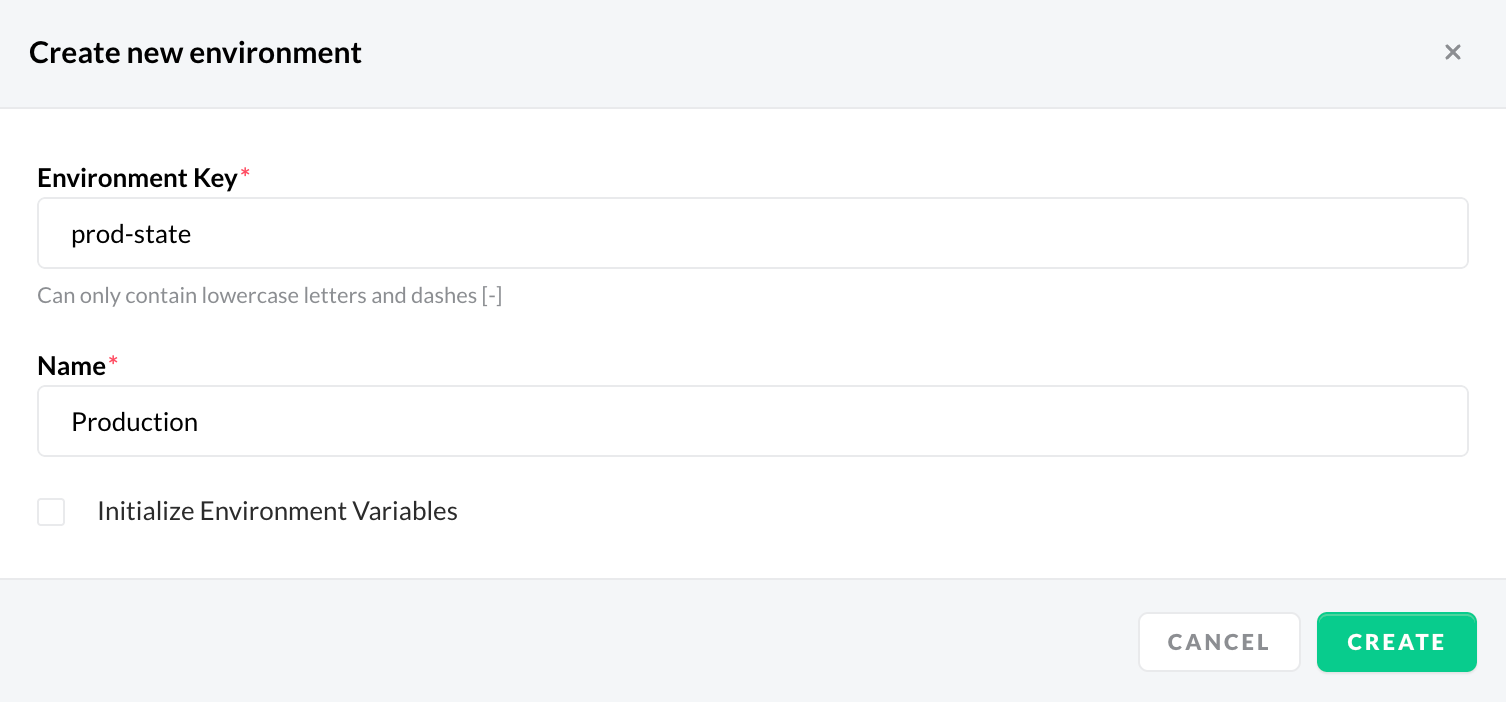
Task: Close the Create new environment dialog
Action: (1453, 52)
